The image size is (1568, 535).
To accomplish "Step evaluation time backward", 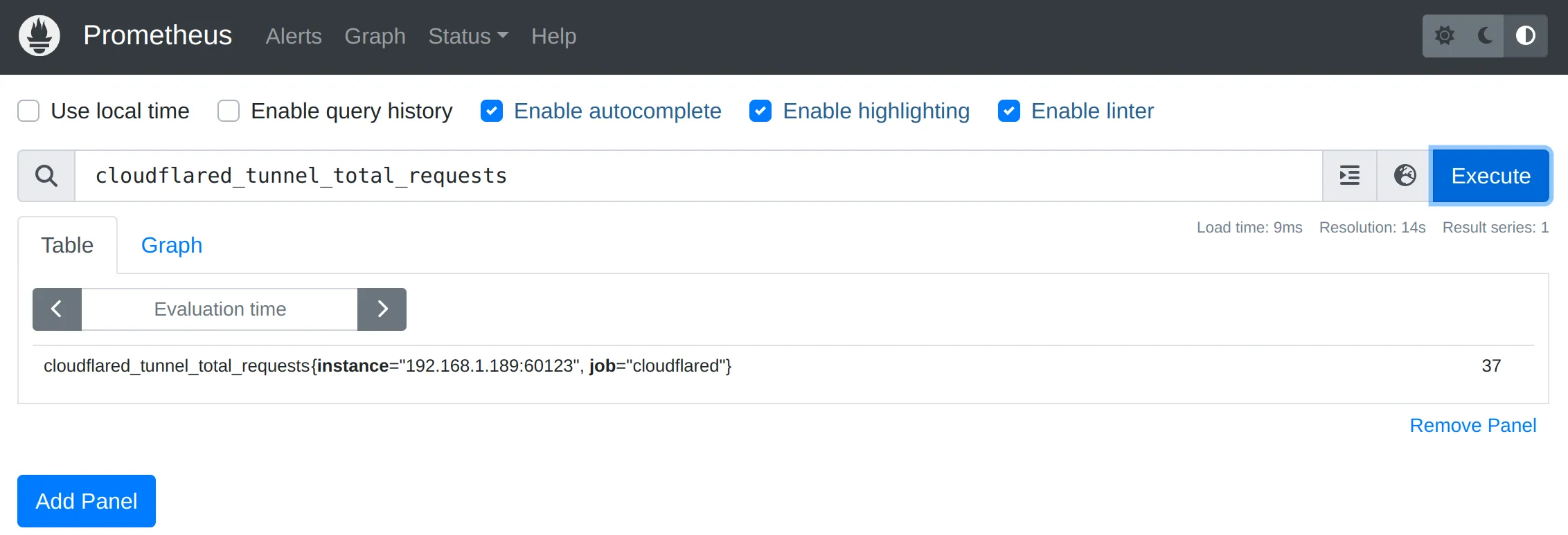I will [57, 309].
